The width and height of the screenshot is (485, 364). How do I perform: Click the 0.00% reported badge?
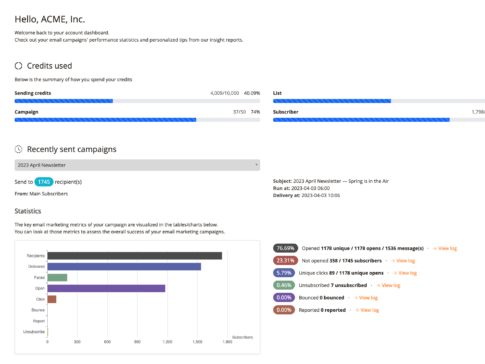284,310
